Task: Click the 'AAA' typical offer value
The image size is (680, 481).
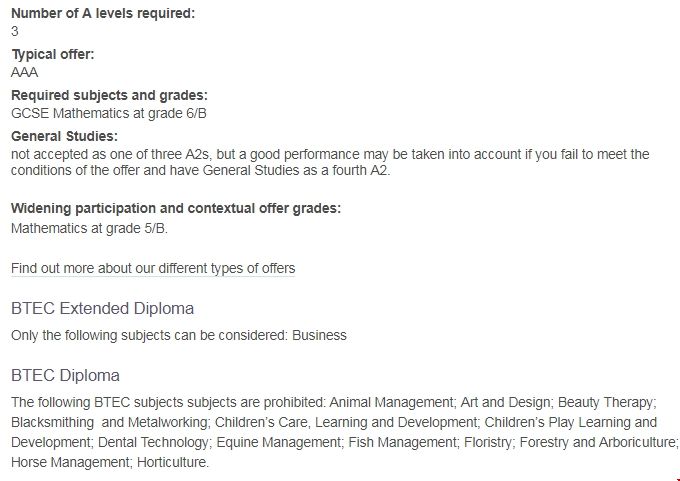Action: pyautogui.click(x=24, y=72)
